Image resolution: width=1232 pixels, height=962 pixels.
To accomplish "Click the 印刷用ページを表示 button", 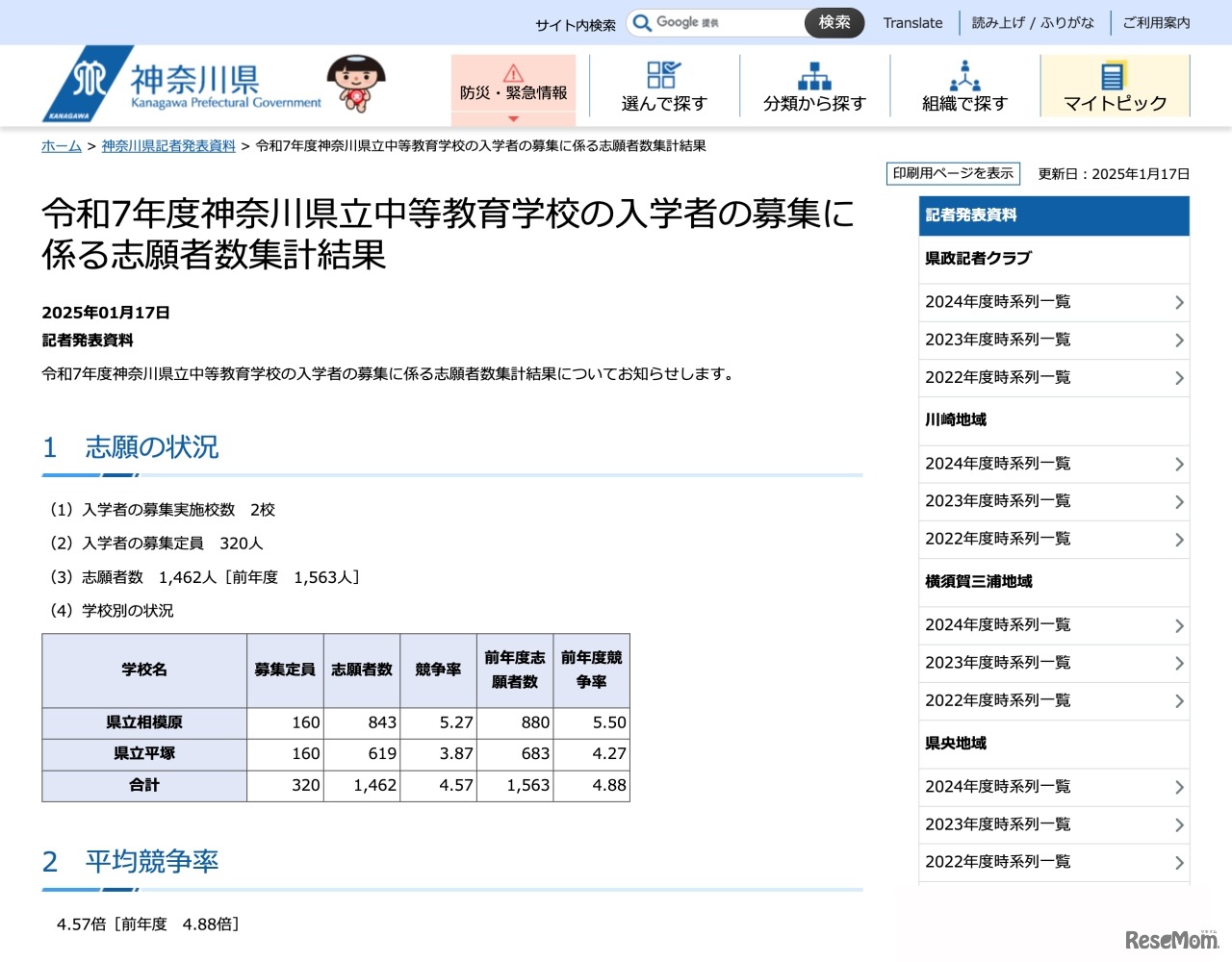I will pos(952,173).
